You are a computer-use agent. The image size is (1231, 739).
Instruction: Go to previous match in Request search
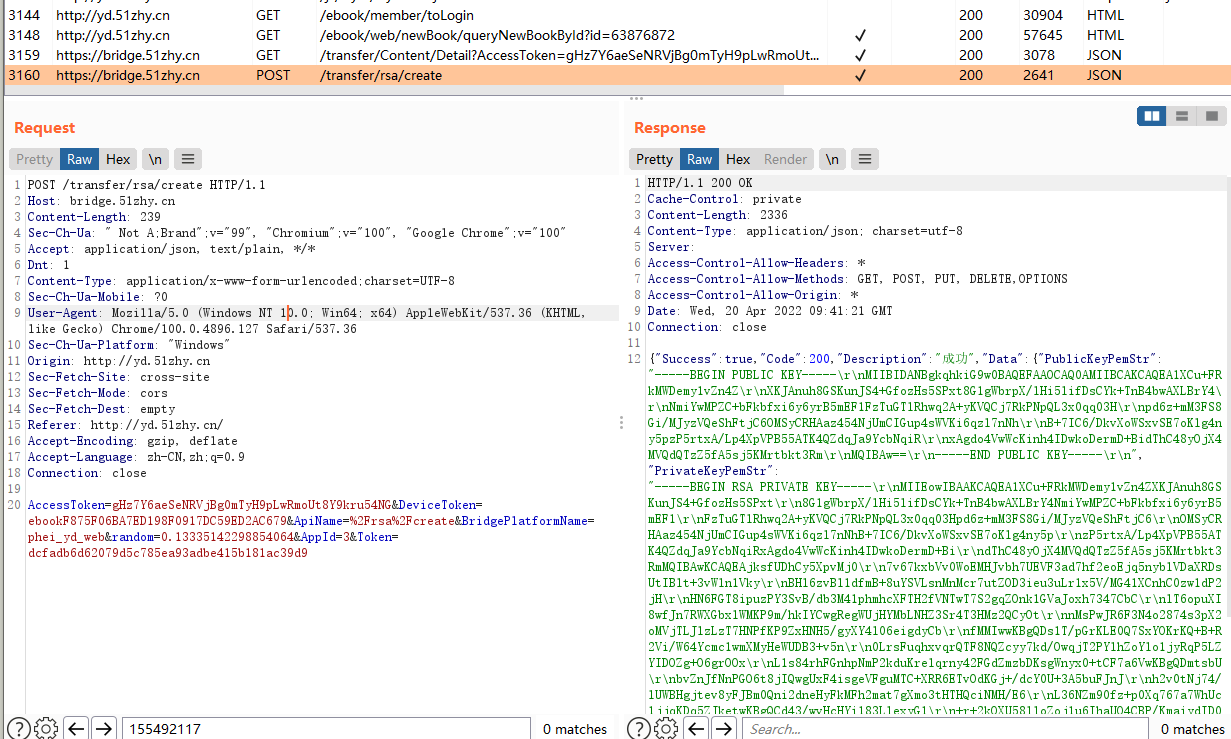click(76, 728)
